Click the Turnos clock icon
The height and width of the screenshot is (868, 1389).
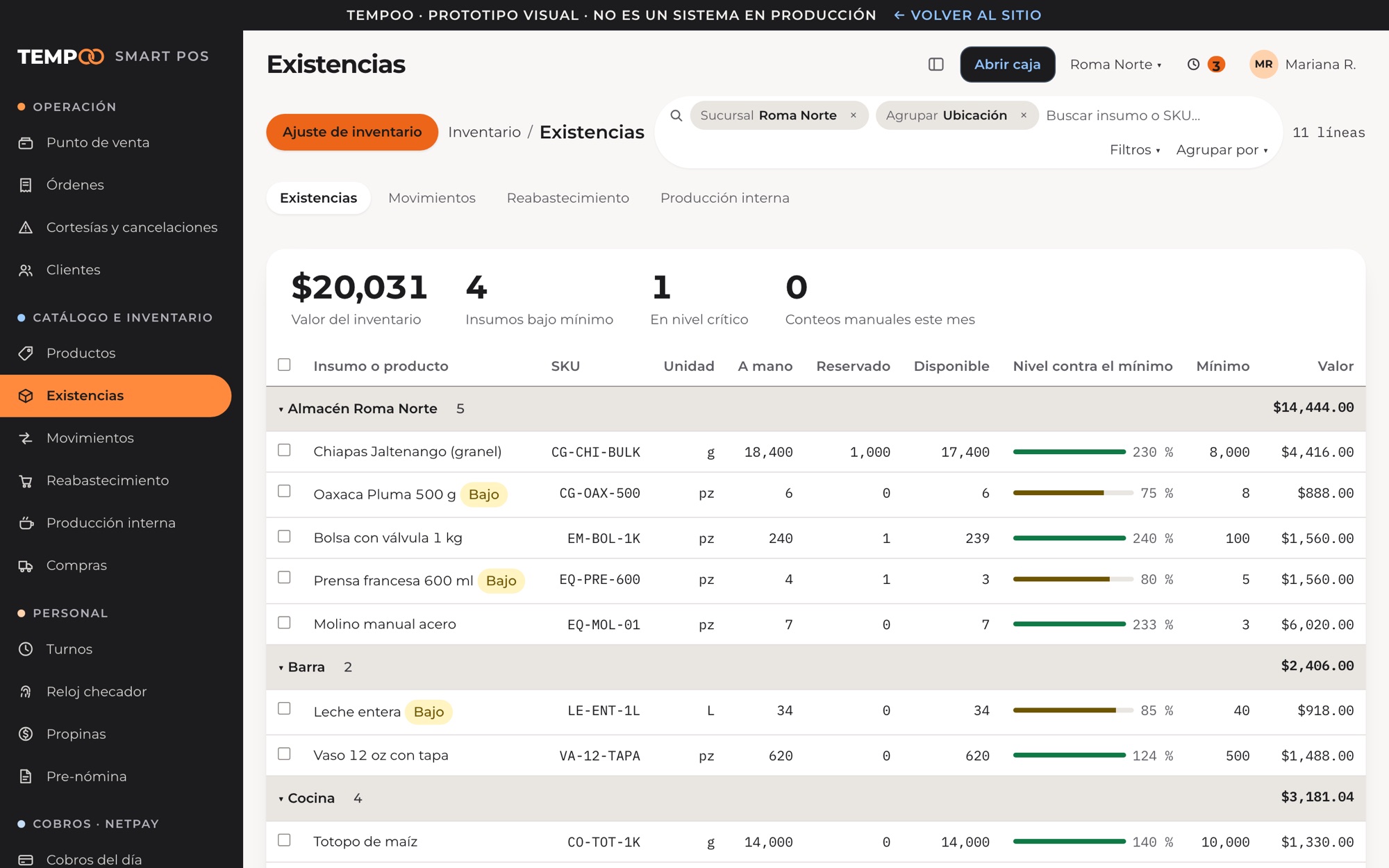(26, 649)
